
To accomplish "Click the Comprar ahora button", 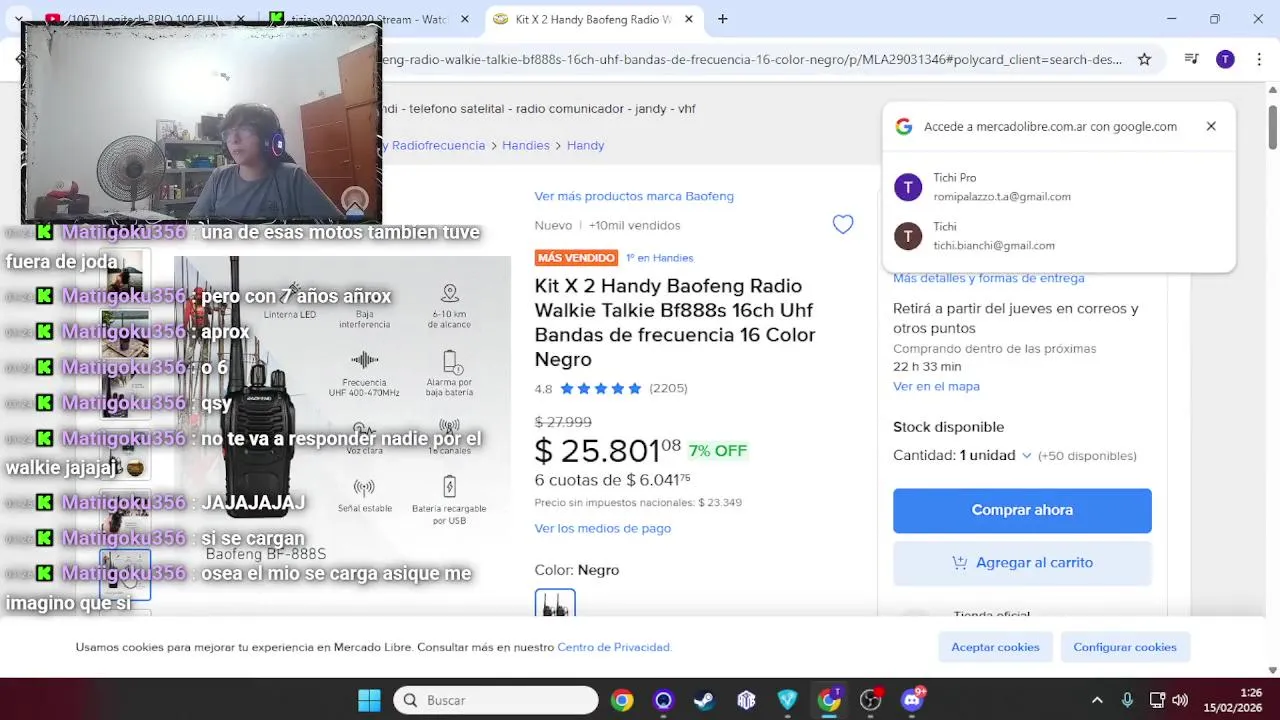I will point(1022,510).
